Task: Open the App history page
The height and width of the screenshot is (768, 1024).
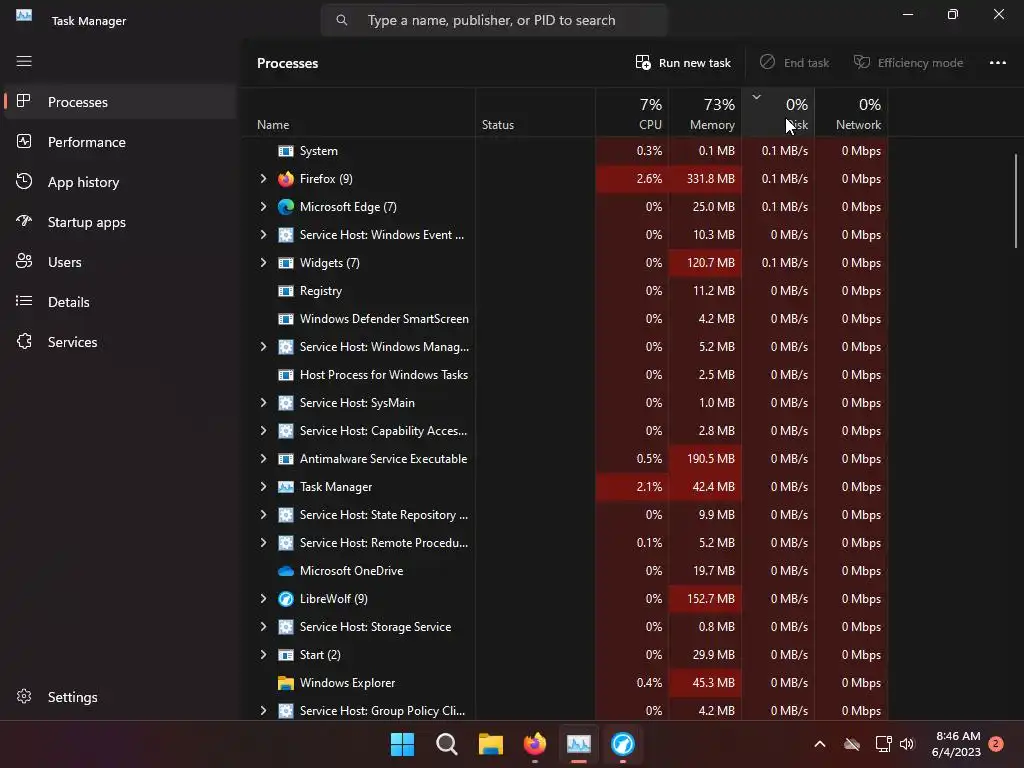Action: 120,182
